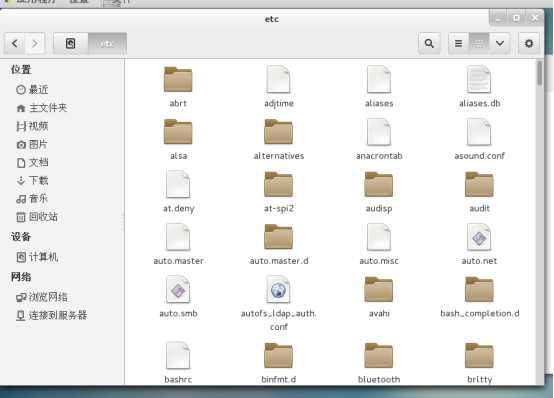
Task: Open 下载 downloads in sidebar
Action: 32,180
